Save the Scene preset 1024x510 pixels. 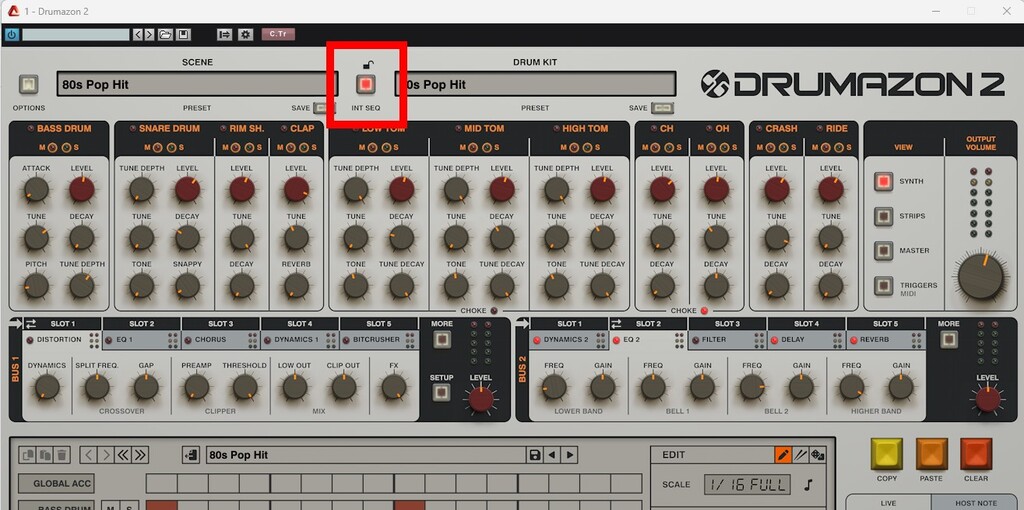pyautogui.click(x=324, y=108)
